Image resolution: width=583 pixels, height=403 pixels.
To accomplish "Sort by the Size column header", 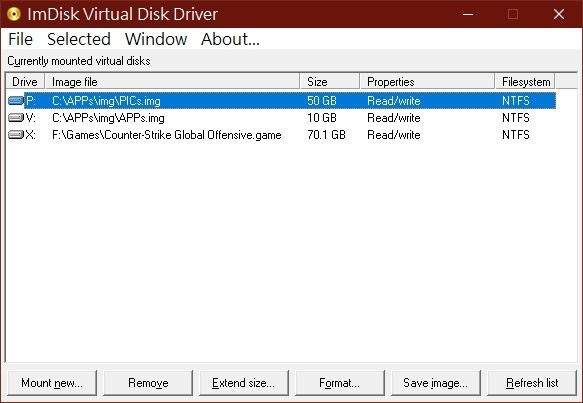I will 330,81.
